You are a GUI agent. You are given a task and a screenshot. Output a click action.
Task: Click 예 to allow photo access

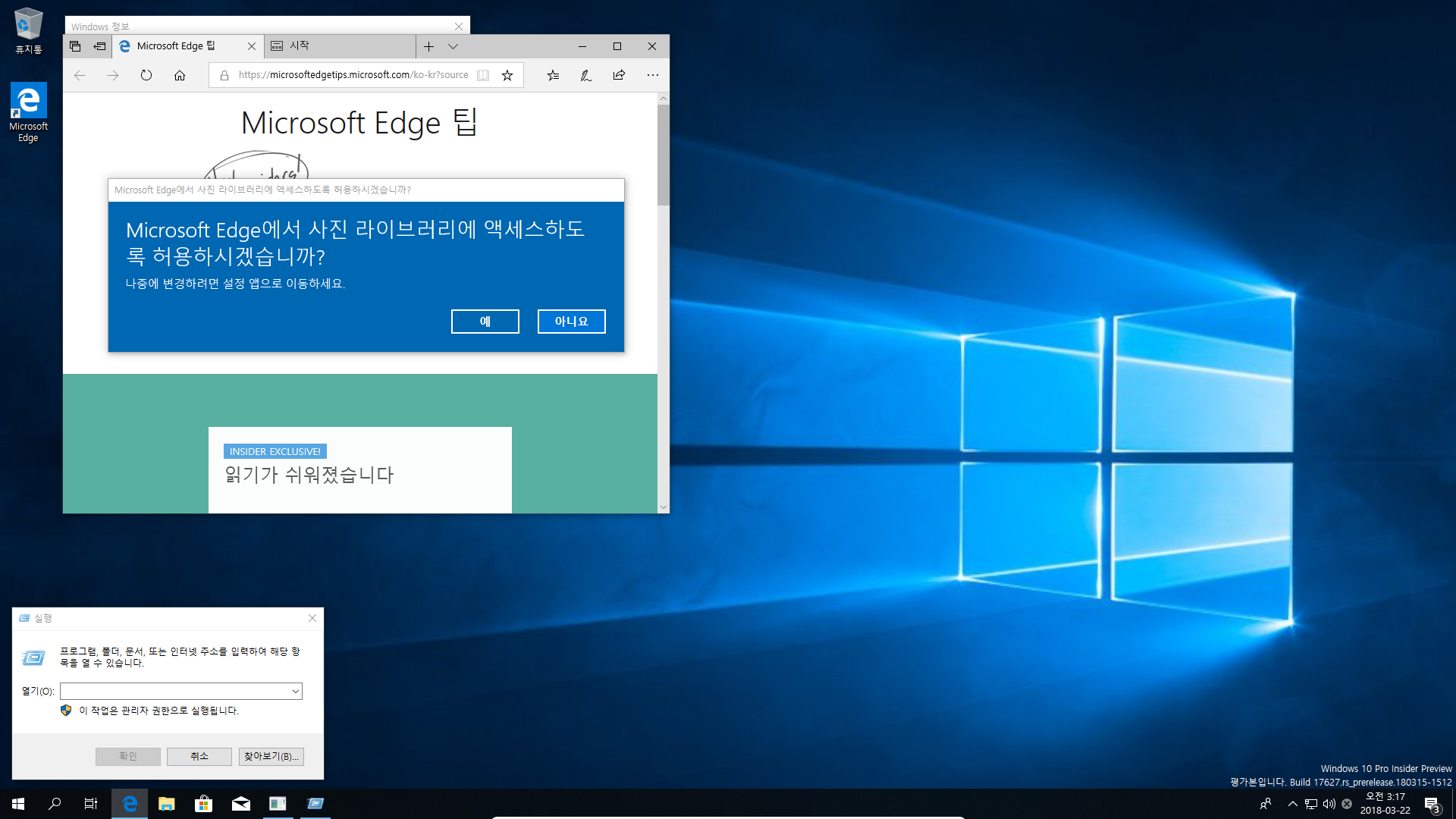point(485,322)
